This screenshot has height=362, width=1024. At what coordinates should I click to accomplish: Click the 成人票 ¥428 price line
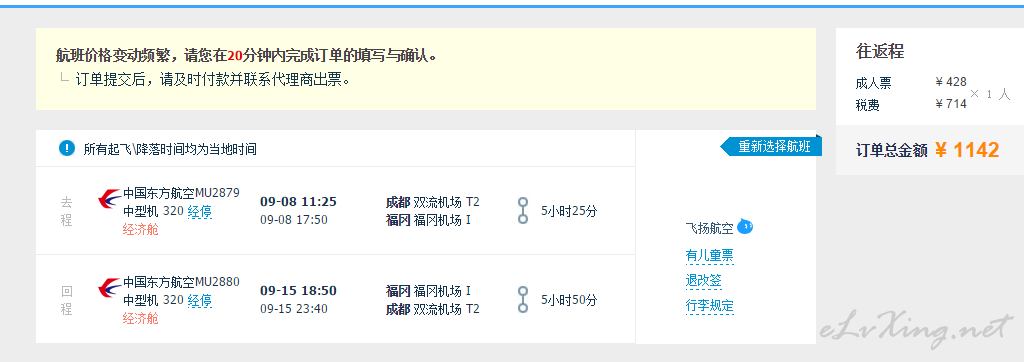coord(911,83)
